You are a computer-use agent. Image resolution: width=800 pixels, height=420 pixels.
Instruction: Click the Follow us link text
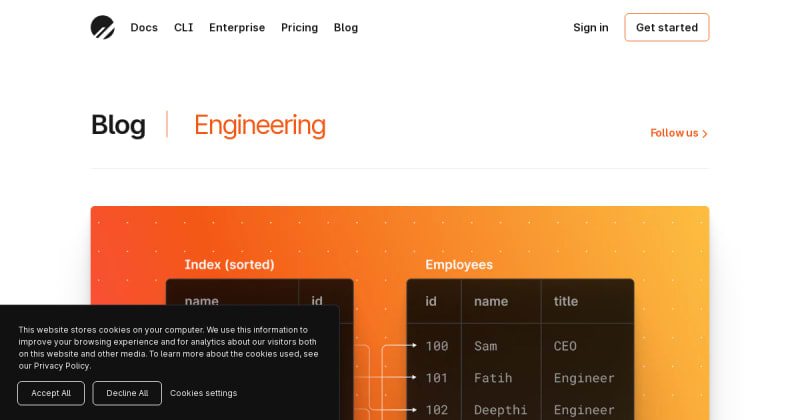click(x=674, y=133)
